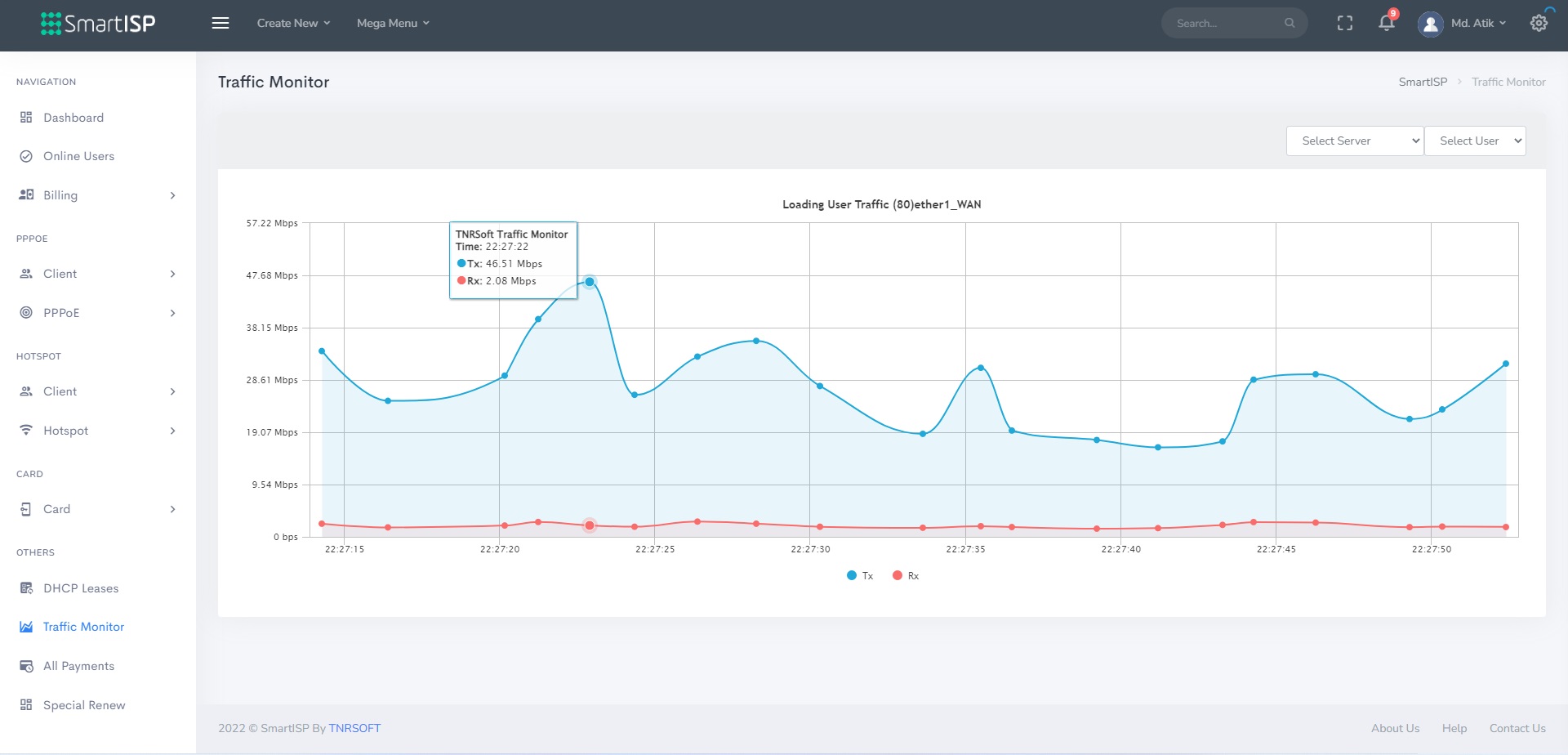
Task: Click the hamburger menu icon
Action: click(220, 23)
